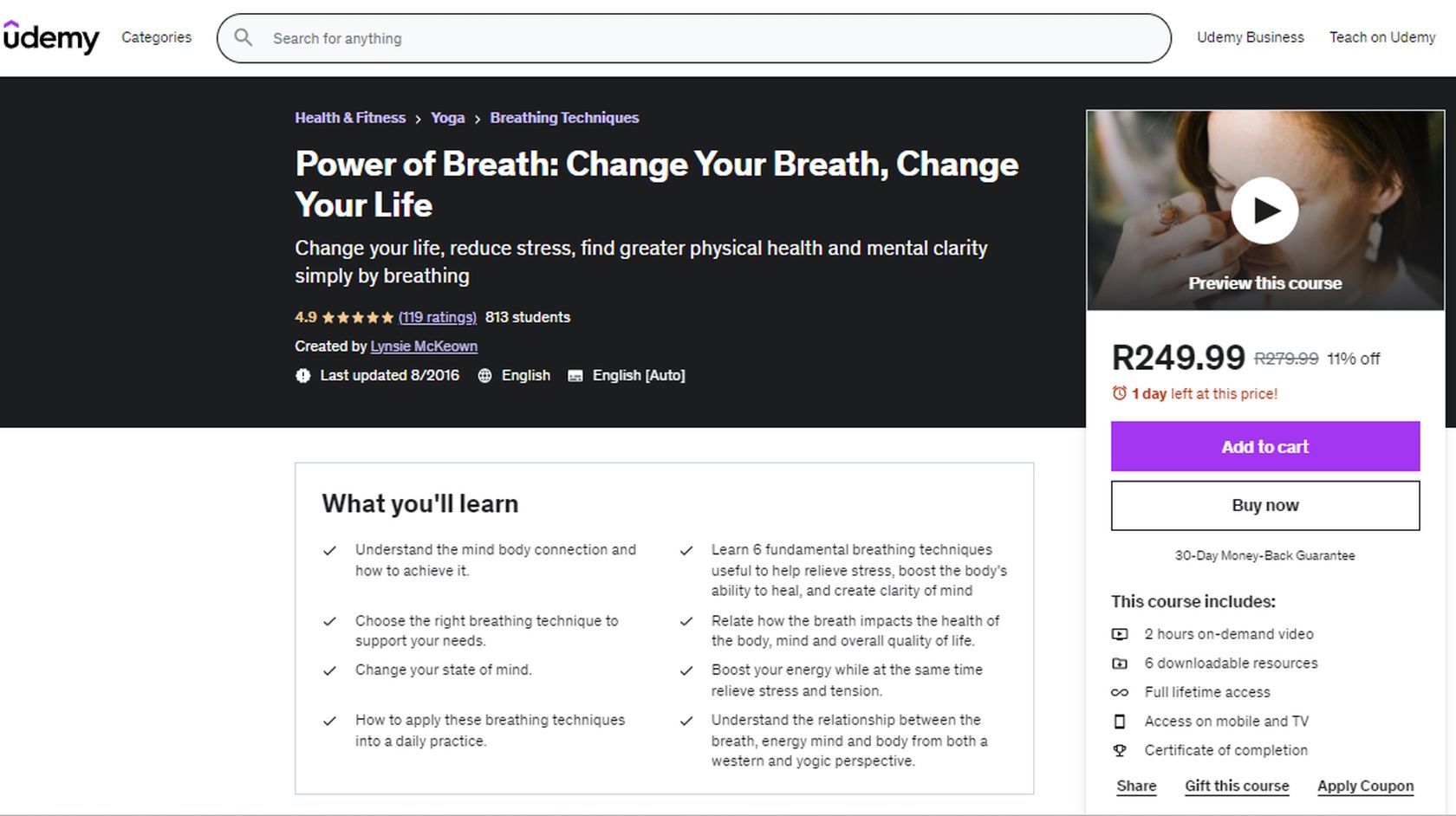Click the 'Preview this course' caption
This screenshot has width=1456, height=816.
pyautogui.click(x=1265, y=283)
